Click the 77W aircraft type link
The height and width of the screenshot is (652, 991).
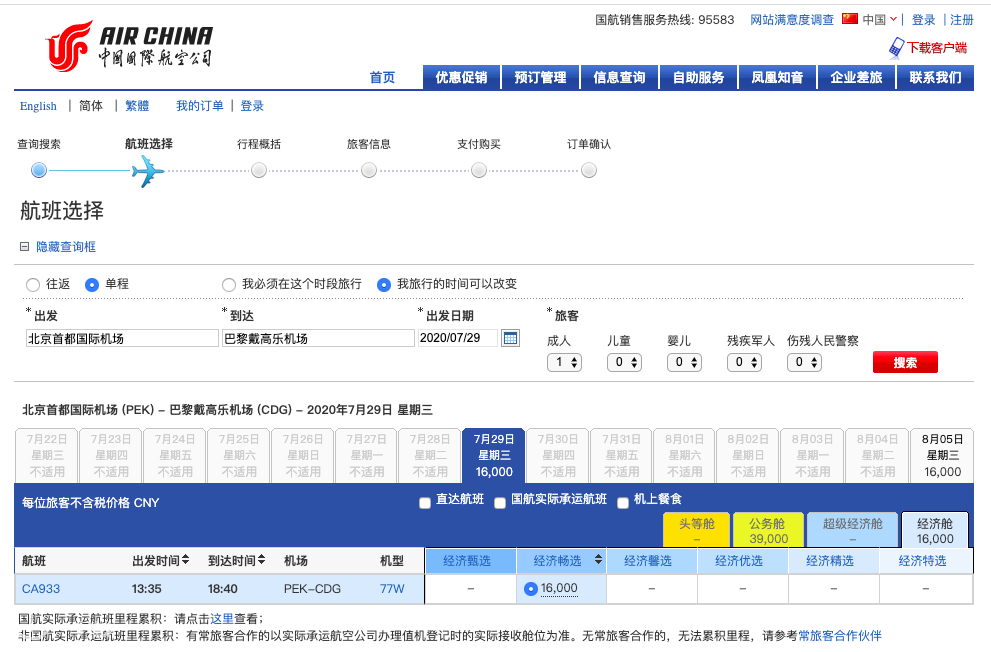click(392, 589)
